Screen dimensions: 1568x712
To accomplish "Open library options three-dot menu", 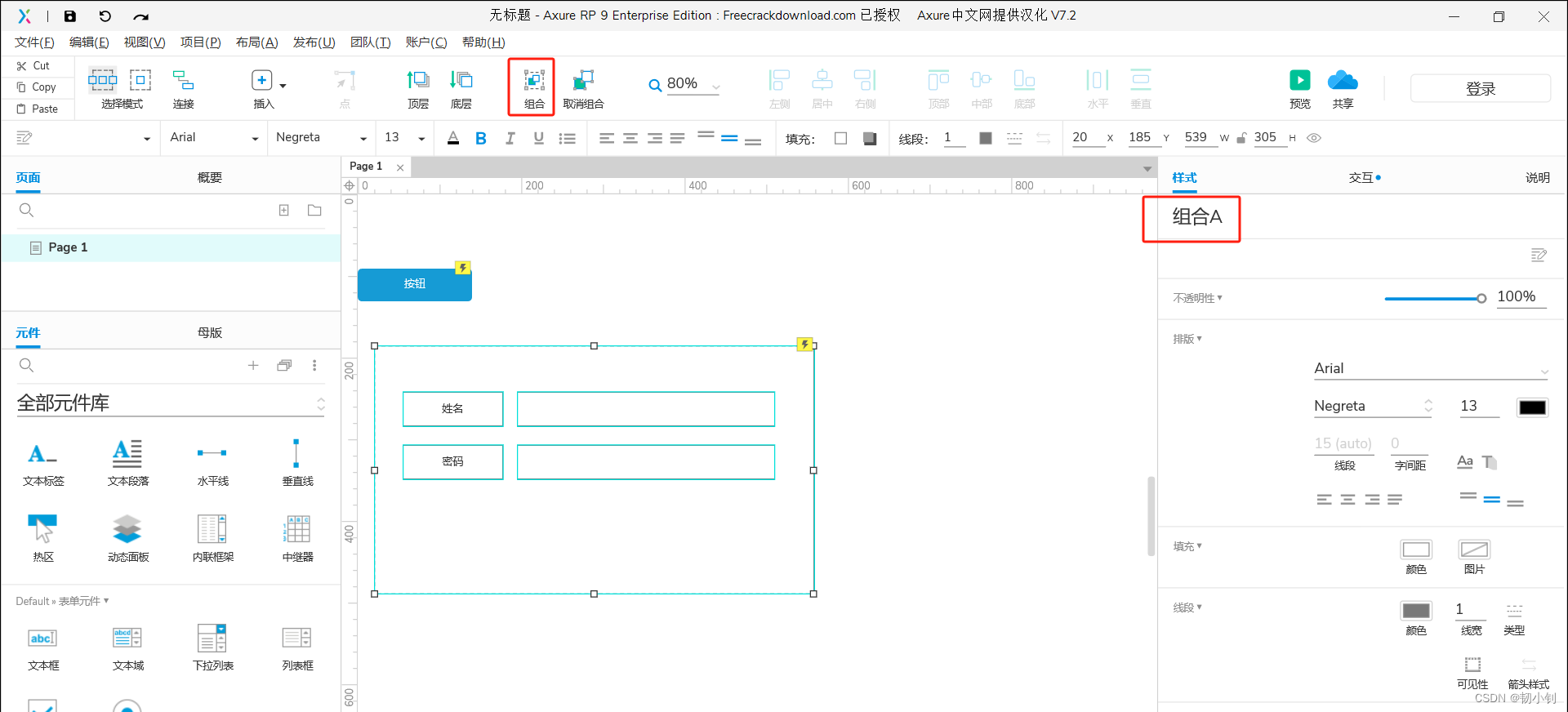I will pyautogui.click(x=314, y=365).
